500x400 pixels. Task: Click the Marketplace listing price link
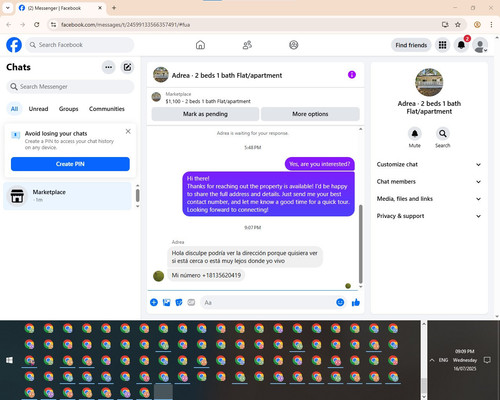(x=208, y=101)
